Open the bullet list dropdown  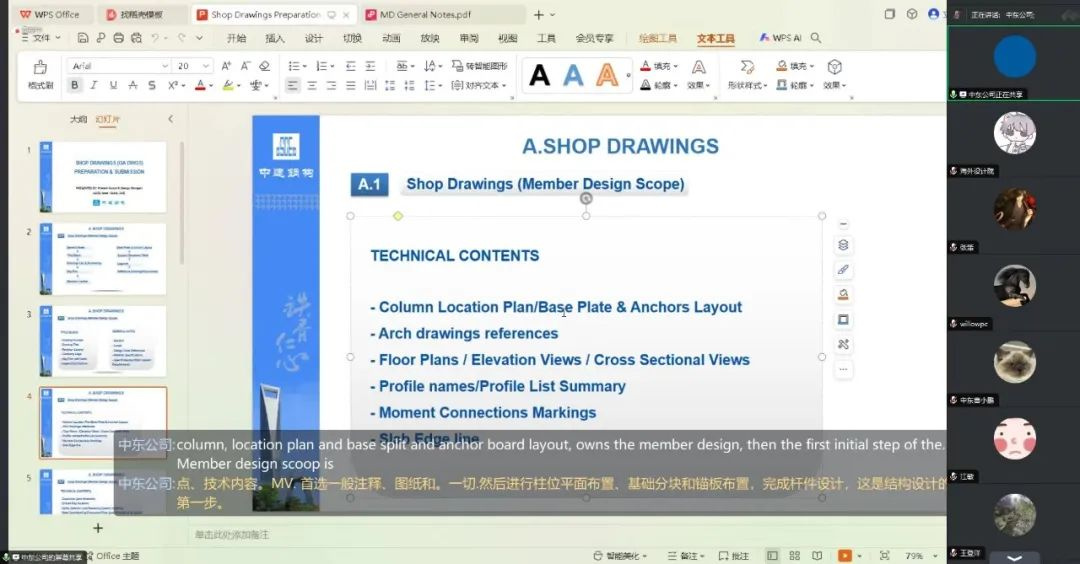tap(306, 66)
